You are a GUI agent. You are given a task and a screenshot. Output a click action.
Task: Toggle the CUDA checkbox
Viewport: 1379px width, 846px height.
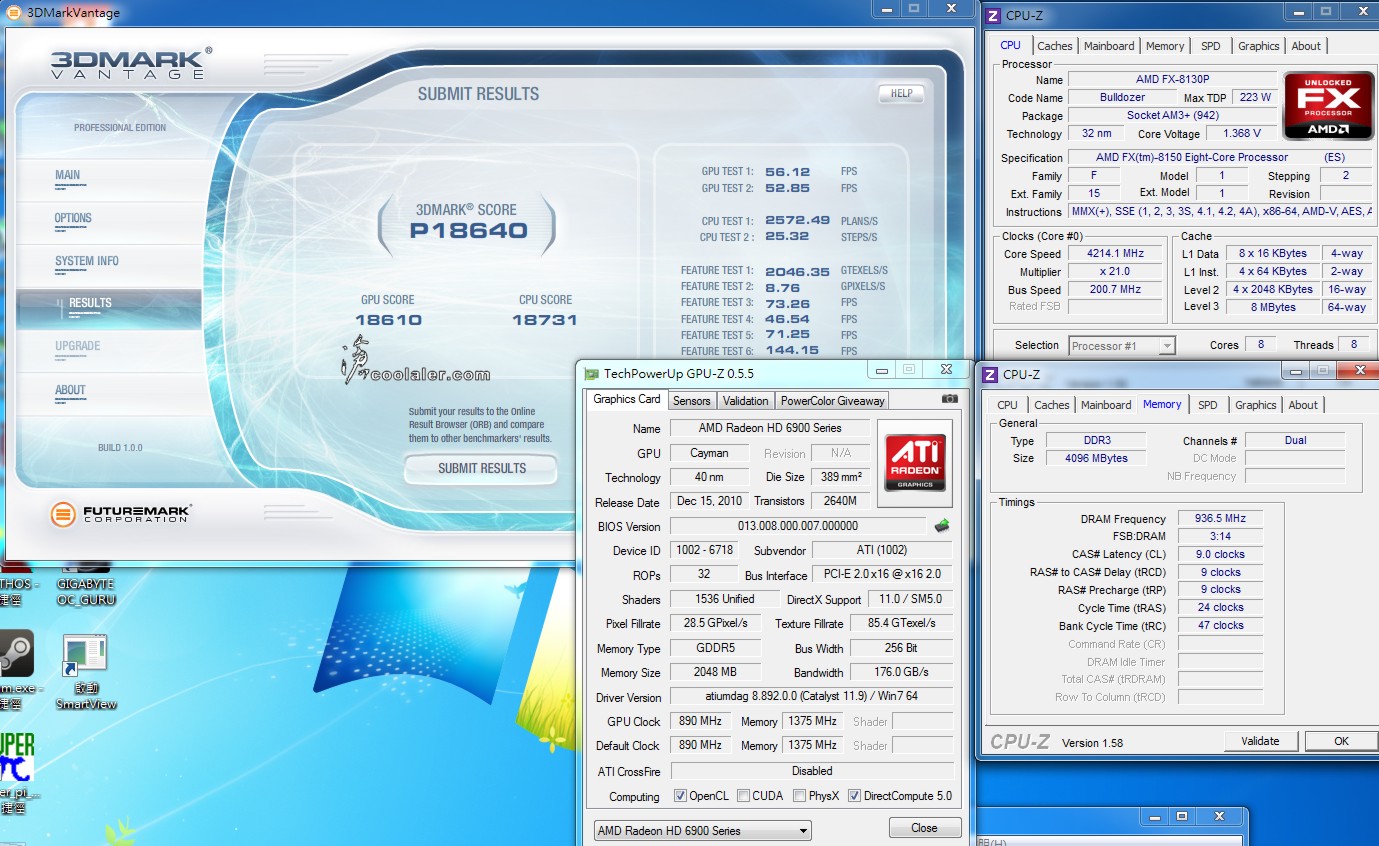743,796
